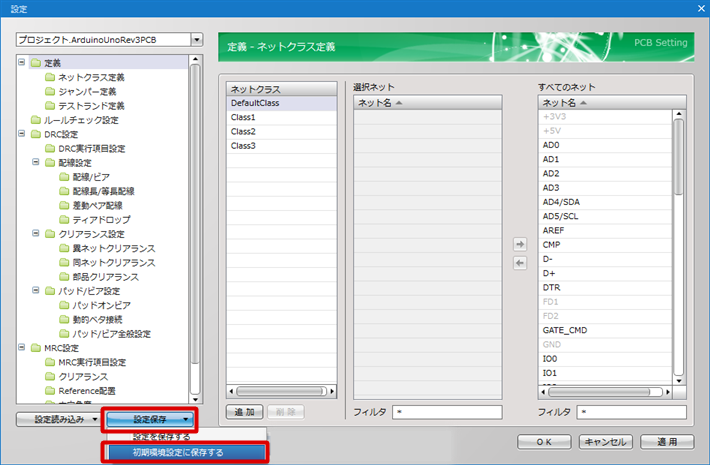The height and width of the screenshot is (465, 710).
Task: Click the OK button
Action: (x=544, y=442)
